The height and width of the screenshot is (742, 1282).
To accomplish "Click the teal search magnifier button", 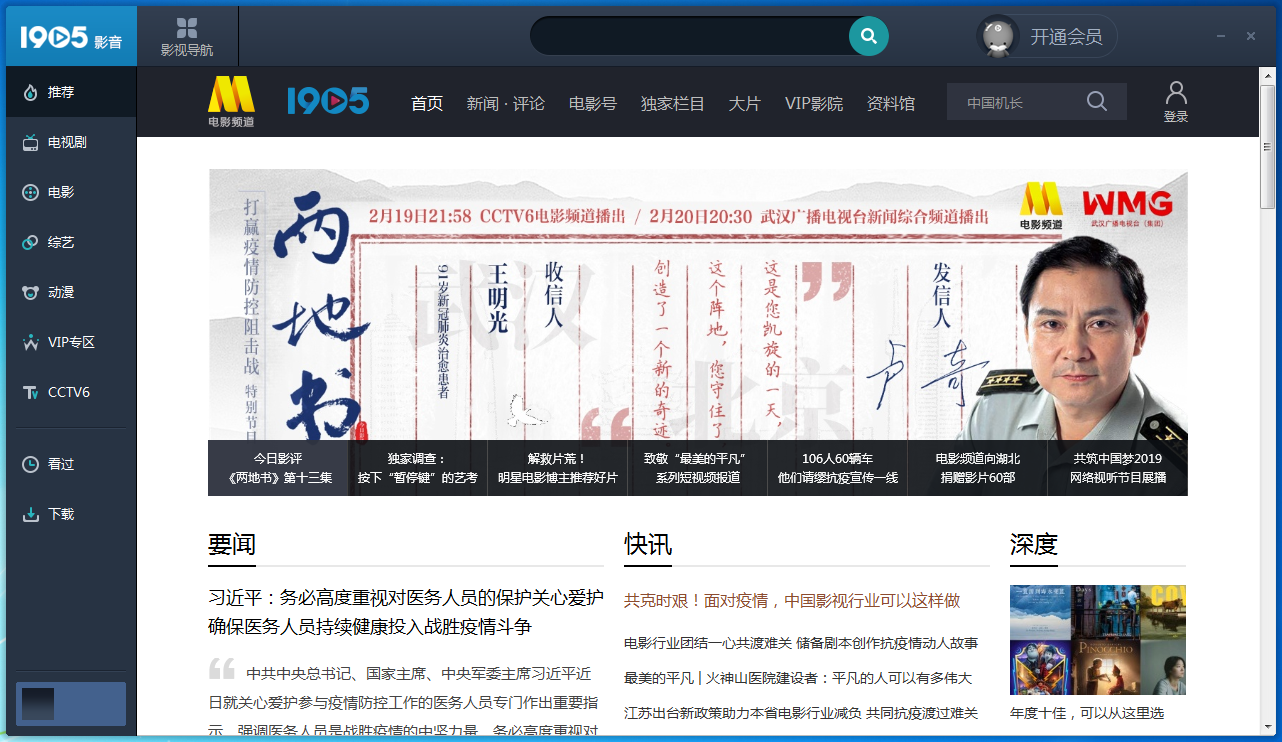I will tap(869, 36).
